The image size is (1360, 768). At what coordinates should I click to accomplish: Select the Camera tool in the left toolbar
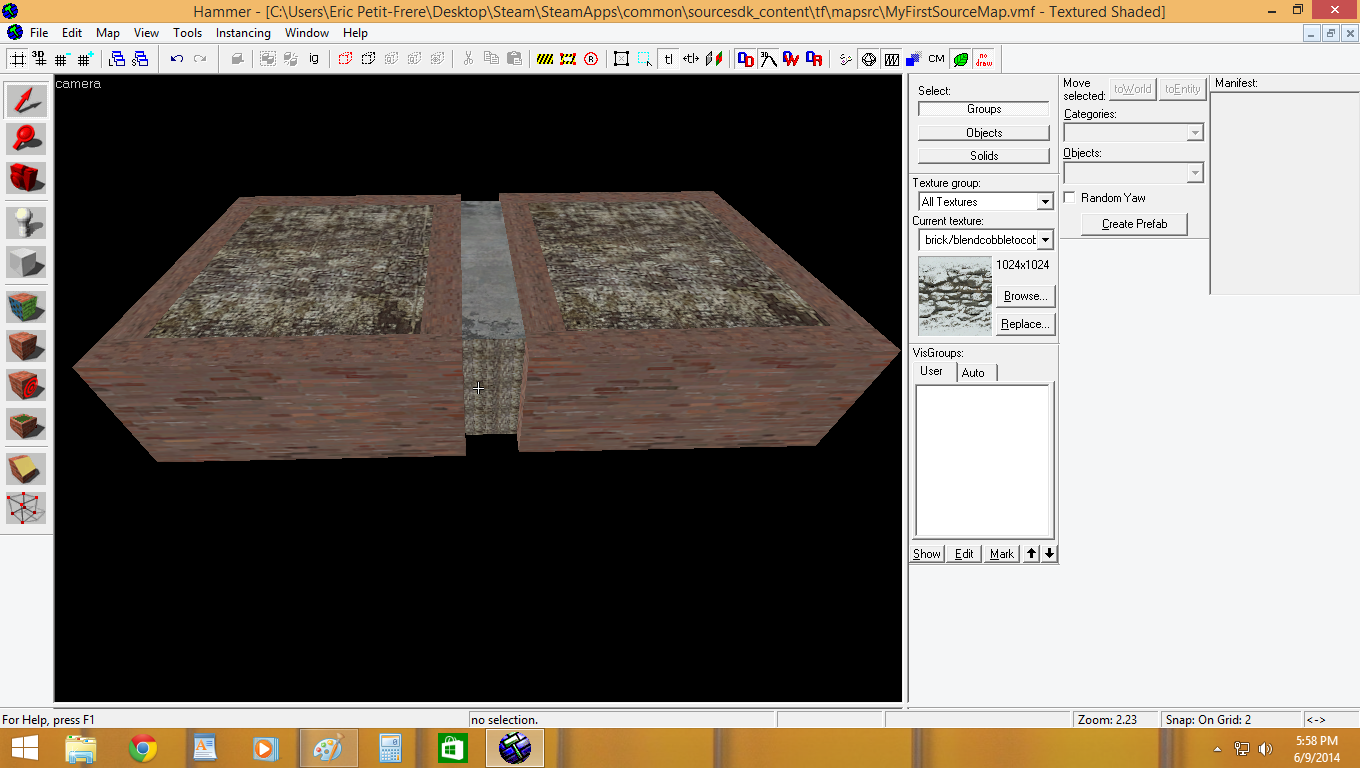click(25, 178)
